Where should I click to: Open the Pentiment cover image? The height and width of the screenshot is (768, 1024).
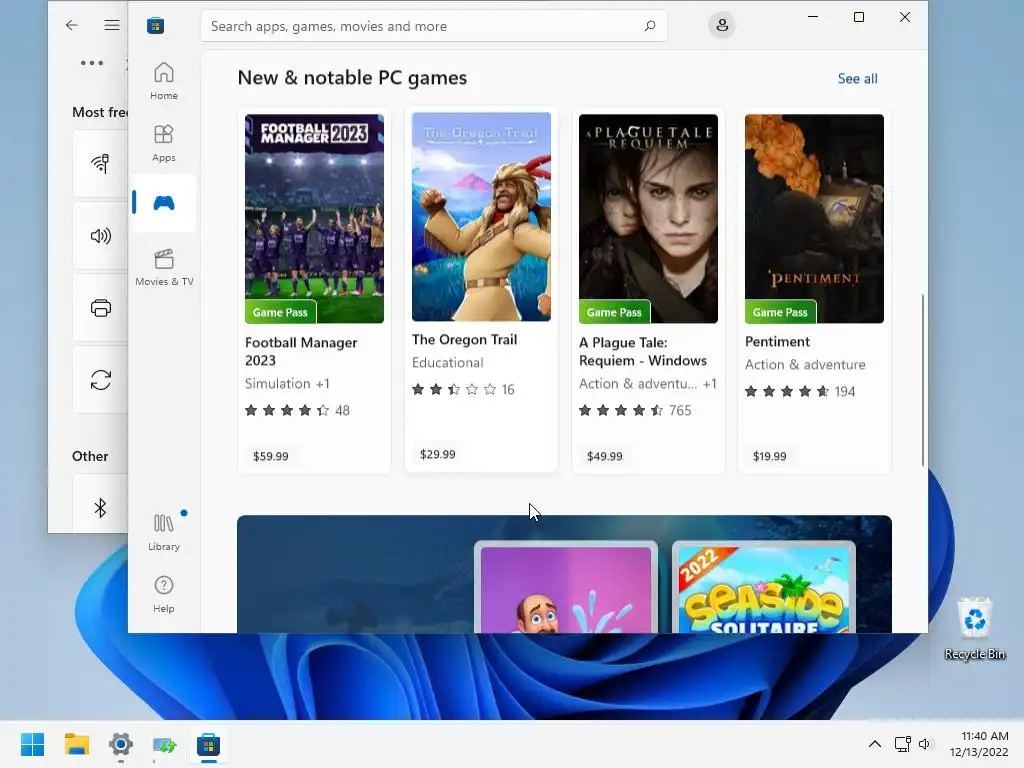(x=814, y=218)
